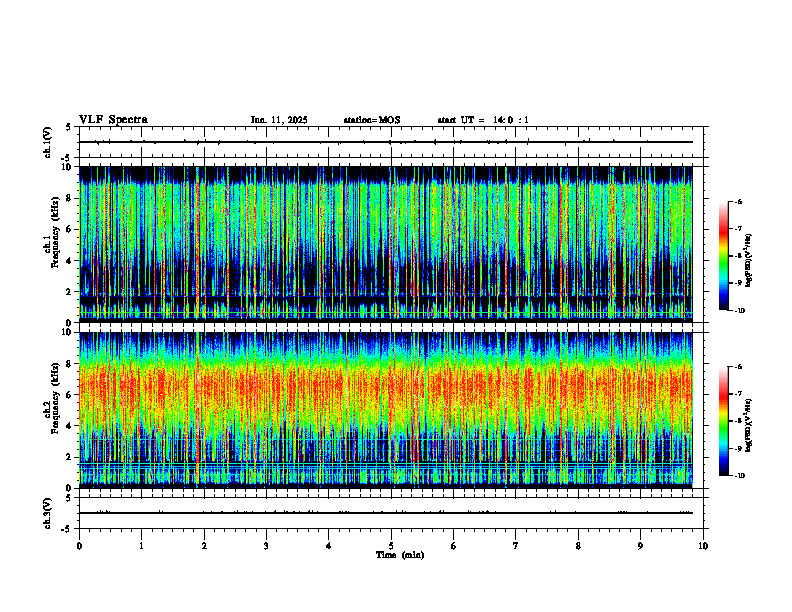792x612 pixels.
Task: Click the 'ch.1(V)' waveform axis label
Action: 47,142
